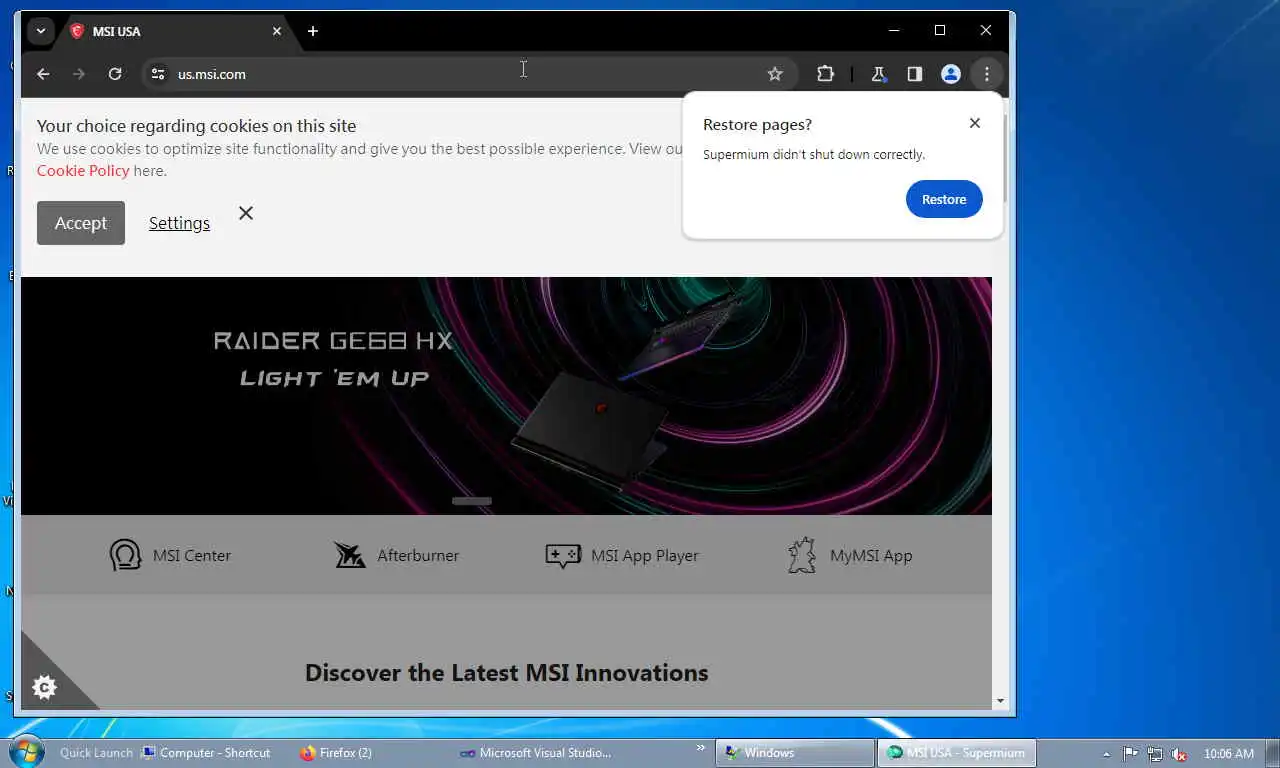This screenshot has width=1280, height=768.
Task: Switch to the Windows taskbar button
Action: 795,753
